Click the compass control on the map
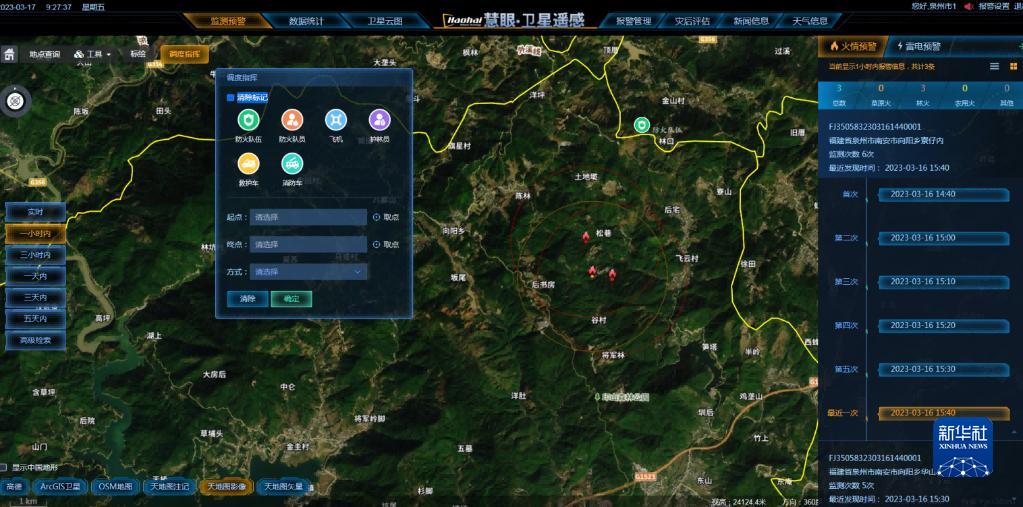Image resolution: width=1023 pixels, height=507 pixels. (16, 100)
